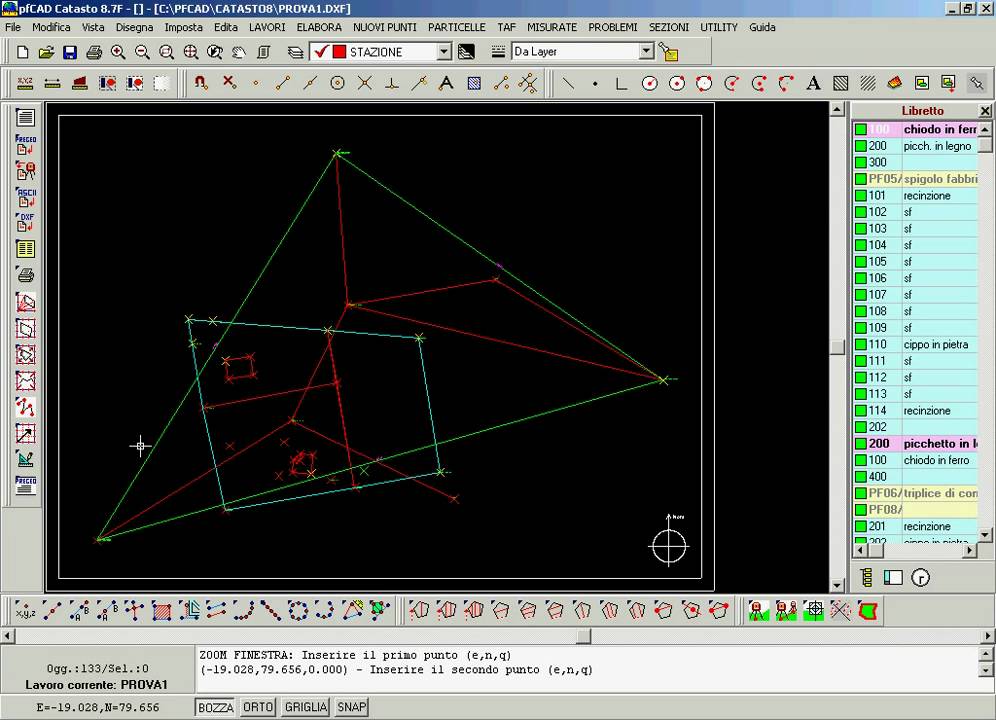The image size is (996, 720).
Task: Toggle green checkbox for row 400
Action: coord(861,477)
